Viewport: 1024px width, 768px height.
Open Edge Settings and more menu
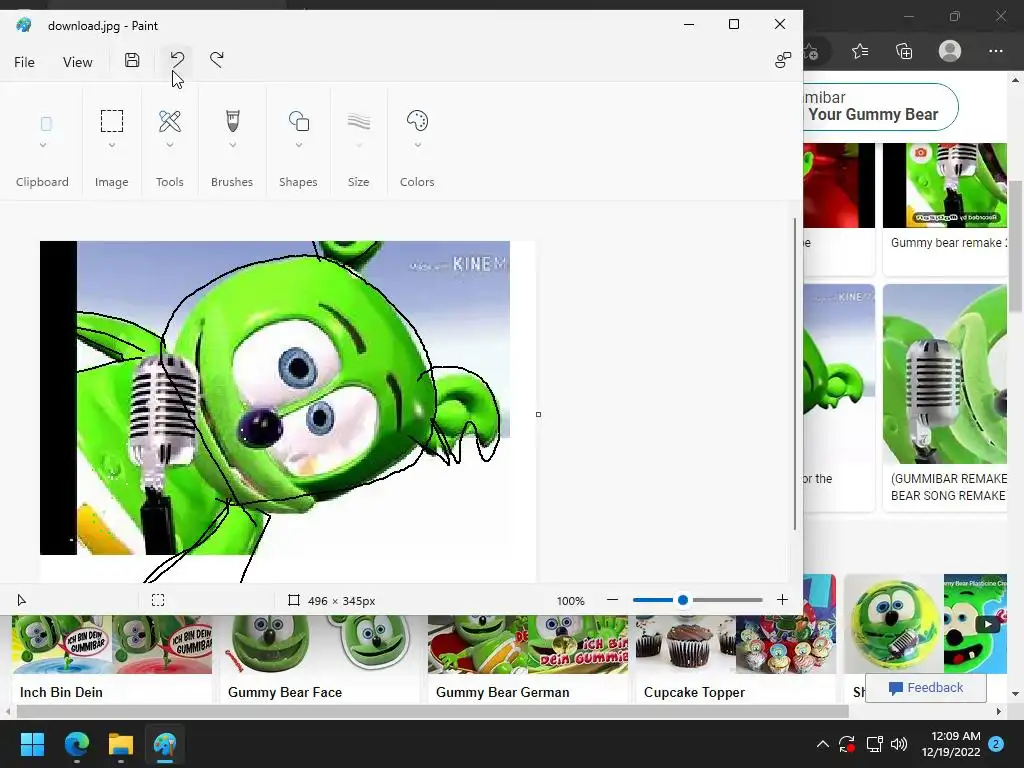tap(995, 51)
